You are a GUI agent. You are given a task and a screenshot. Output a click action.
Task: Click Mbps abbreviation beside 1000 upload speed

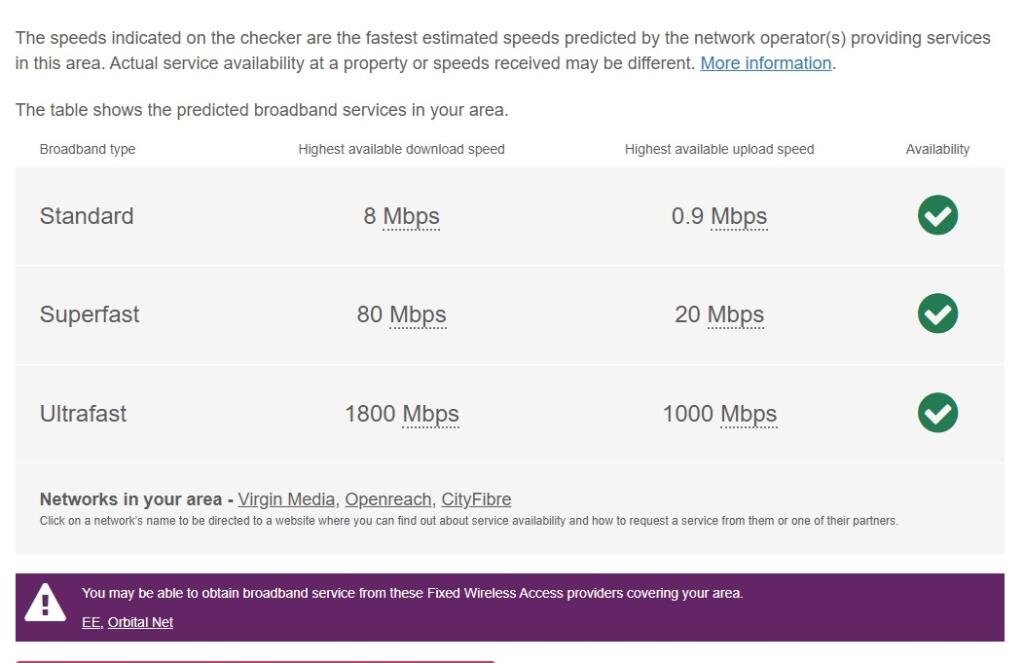click(x=748, y=414)
